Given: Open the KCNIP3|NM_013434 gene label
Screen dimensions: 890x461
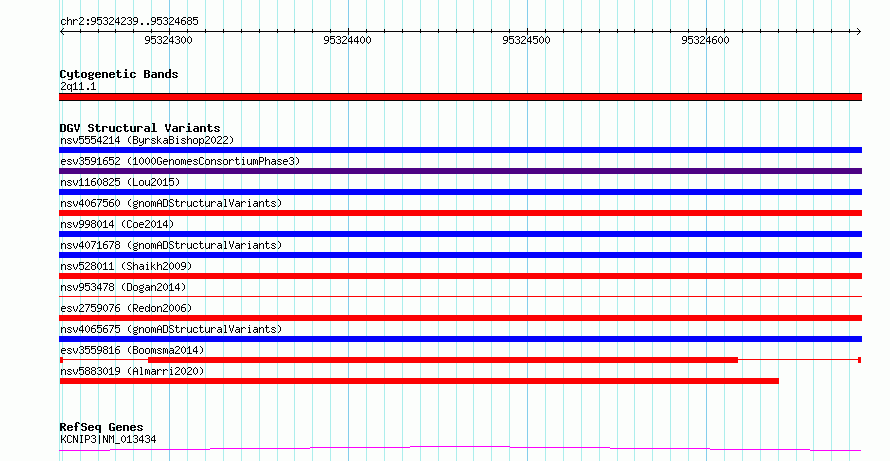Looking at the screenshot, I should tap(108, 439).
